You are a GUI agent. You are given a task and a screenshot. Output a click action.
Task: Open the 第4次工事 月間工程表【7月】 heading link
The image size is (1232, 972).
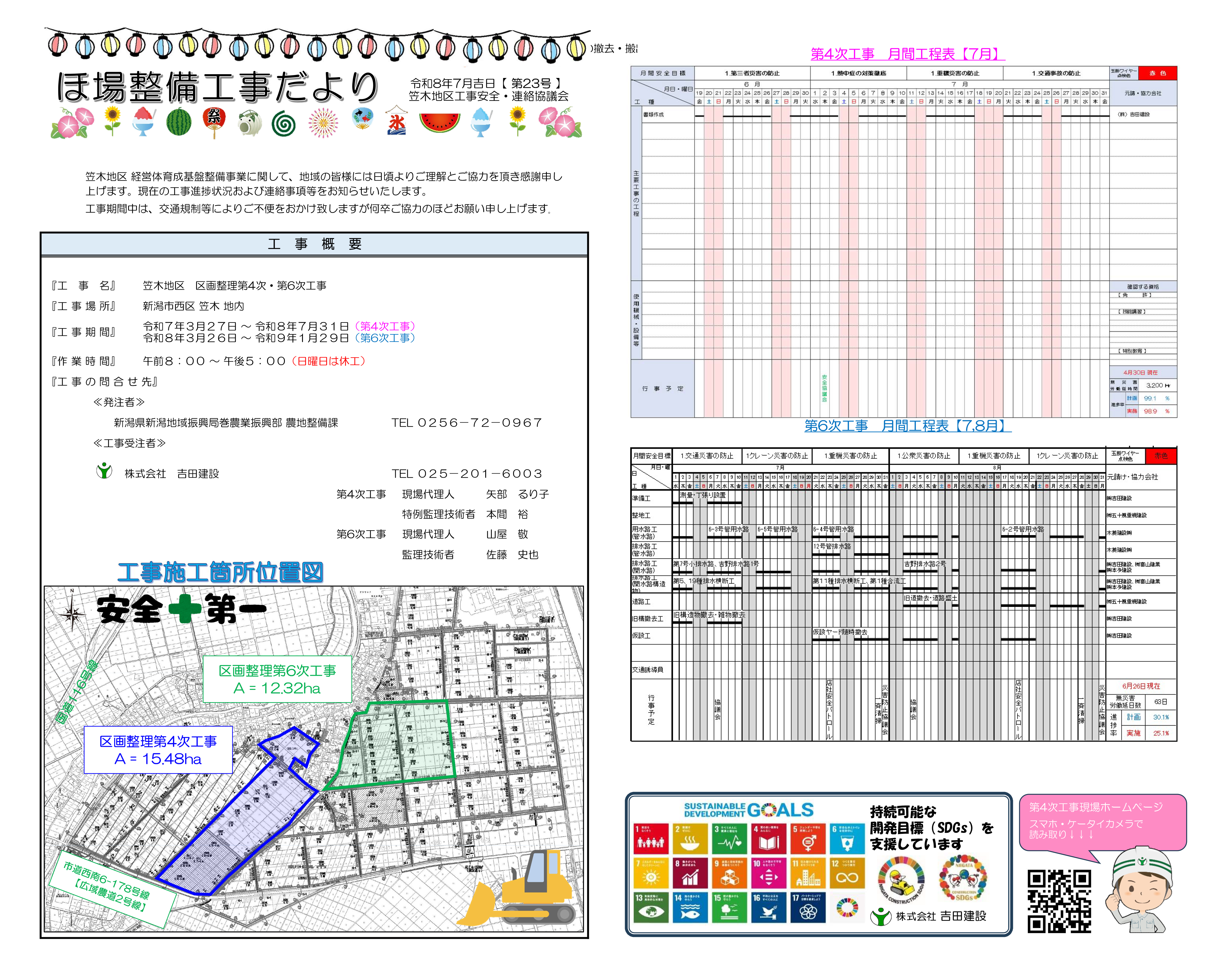tap(908, 54)
